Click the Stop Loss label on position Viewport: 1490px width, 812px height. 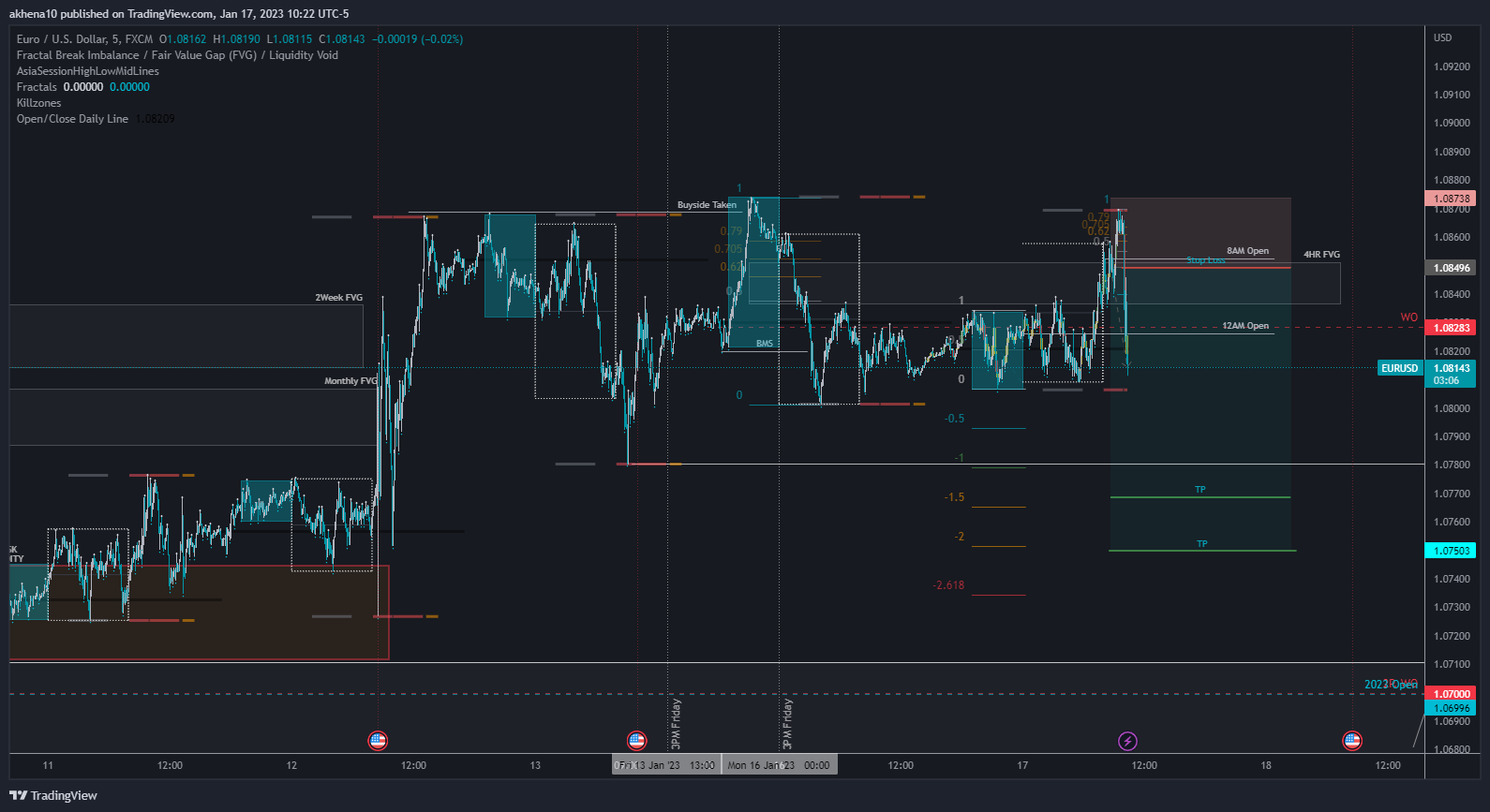(x=1205, y=260)
